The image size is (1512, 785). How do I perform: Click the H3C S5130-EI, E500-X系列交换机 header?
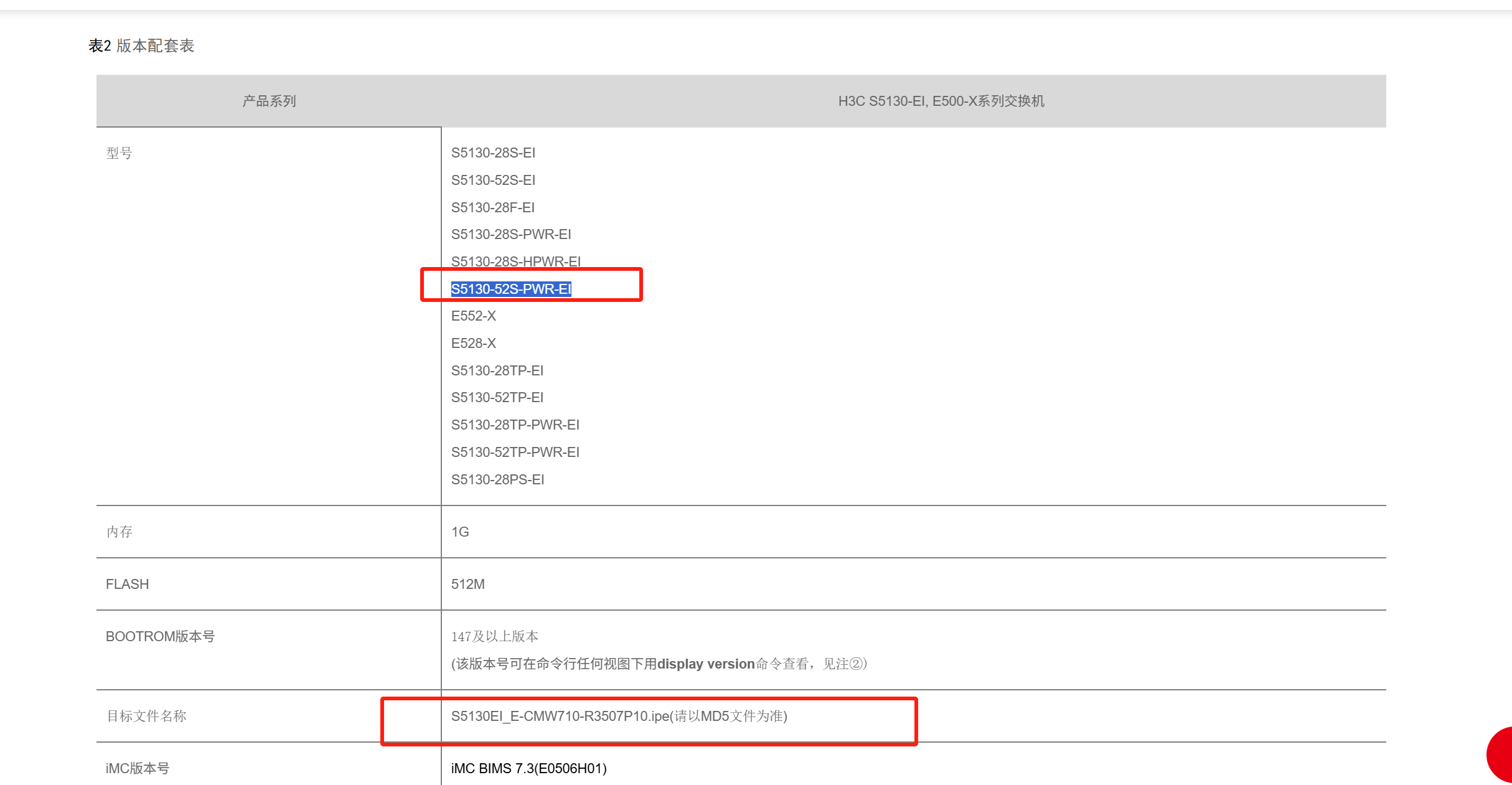click(x=941, y=101)
